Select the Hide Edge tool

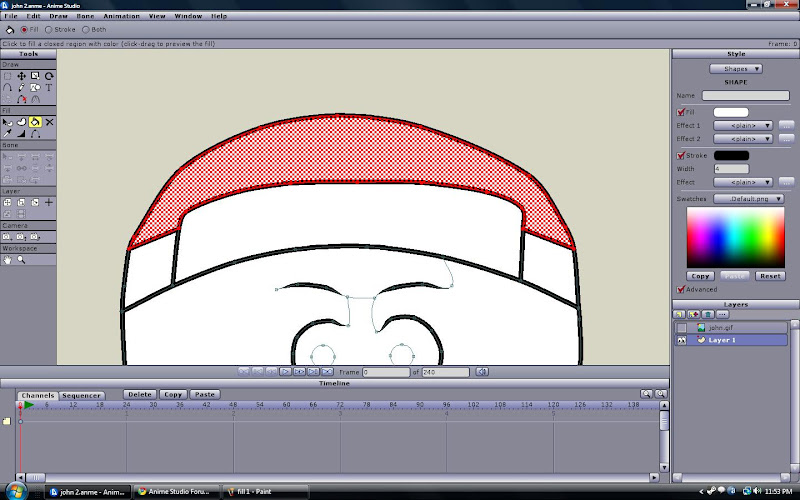[x=35, y=134]
